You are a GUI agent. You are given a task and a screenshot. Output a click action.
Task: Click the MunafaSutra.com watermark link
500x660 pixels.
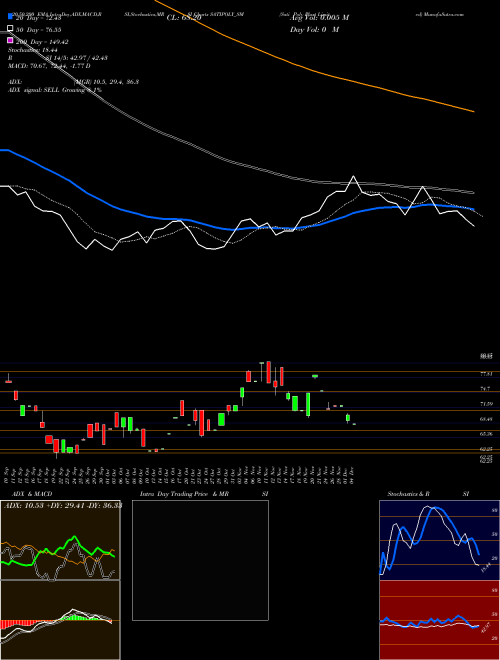(440, 14)
